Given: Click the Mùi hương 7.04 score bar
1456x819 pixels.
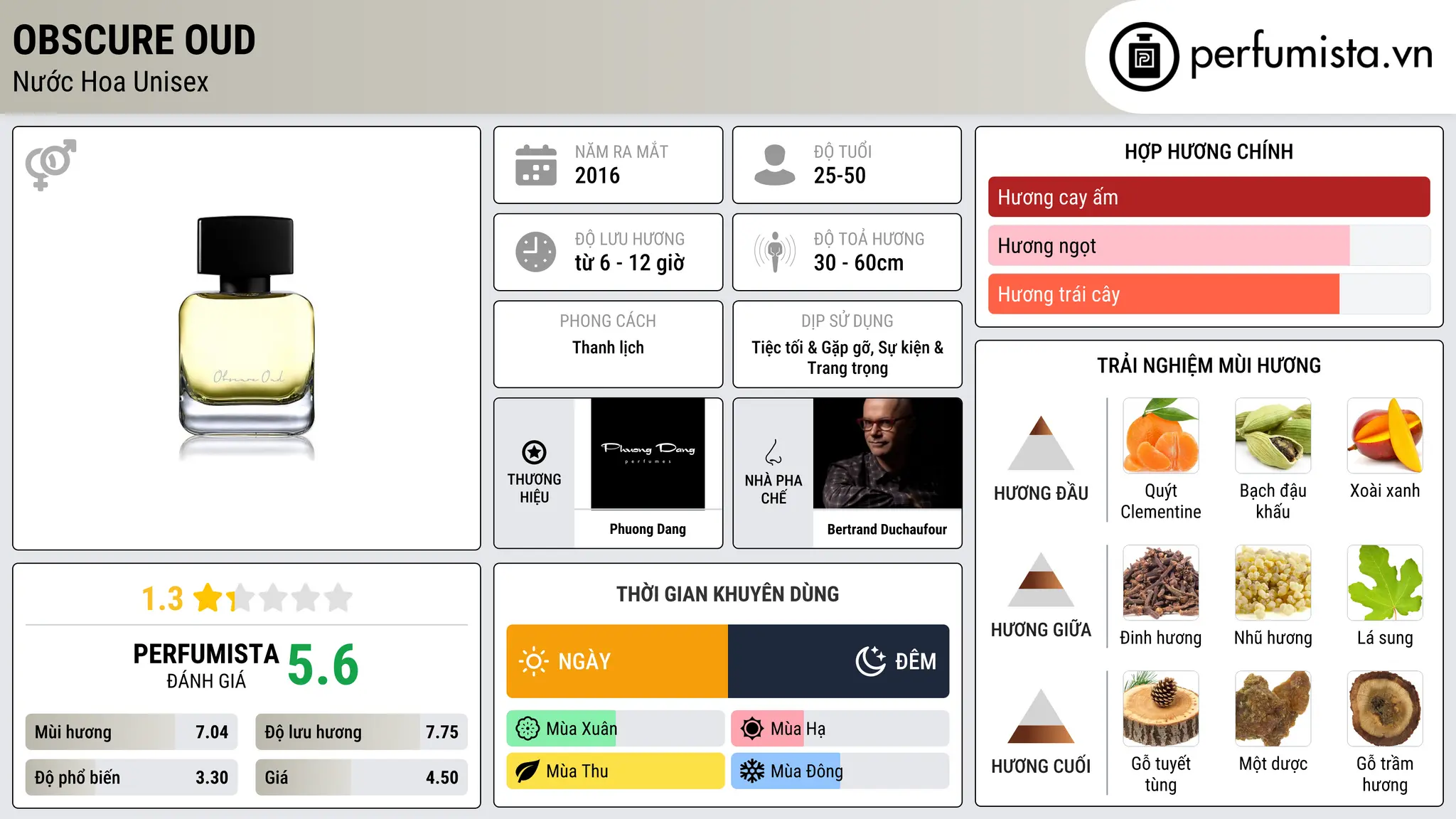Looking at the screenshot, I should tap(132, 732).
